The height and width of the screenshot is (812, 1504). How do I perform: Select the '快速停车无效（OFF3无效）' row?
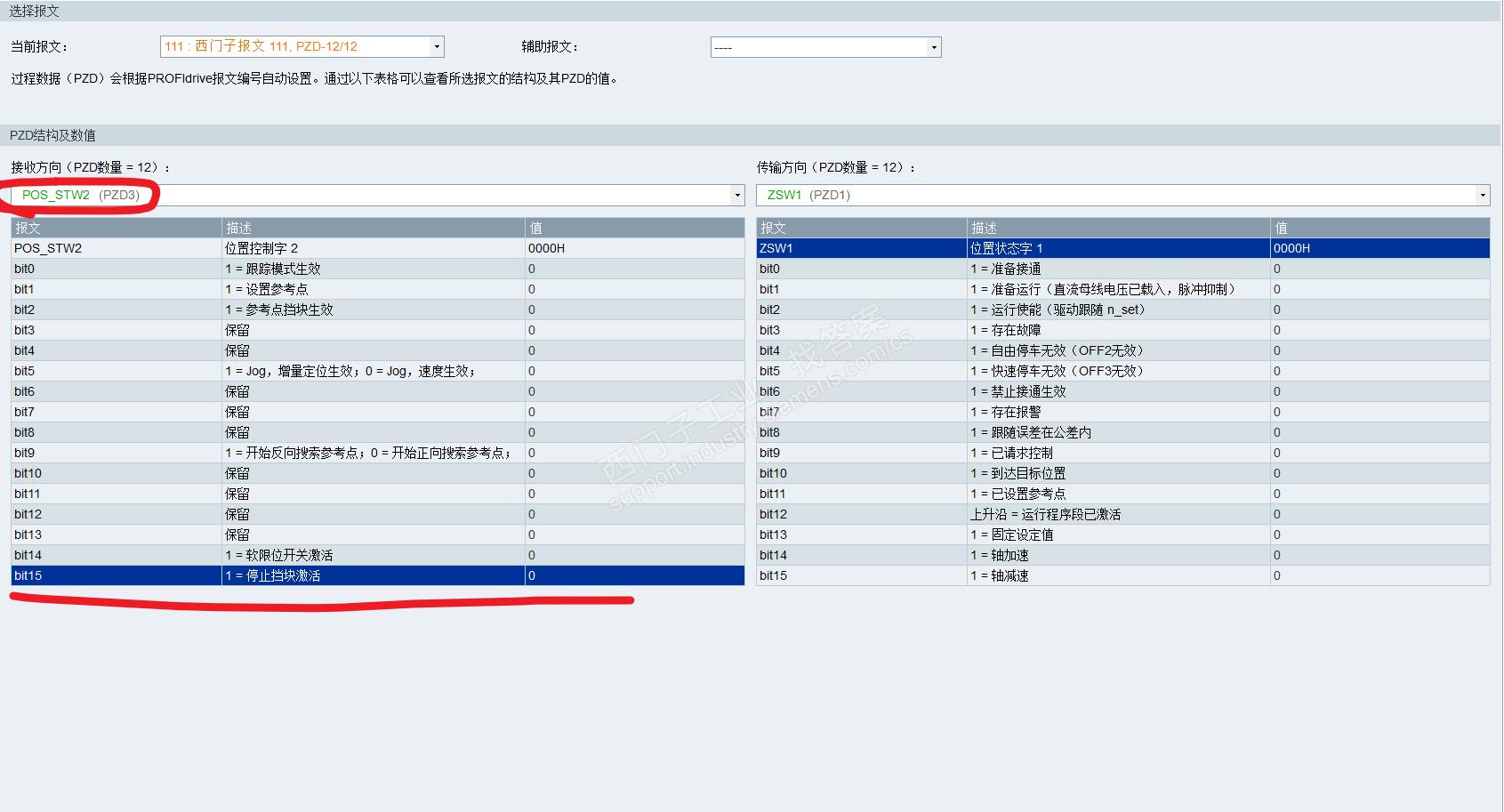(x=1123, y=371)
